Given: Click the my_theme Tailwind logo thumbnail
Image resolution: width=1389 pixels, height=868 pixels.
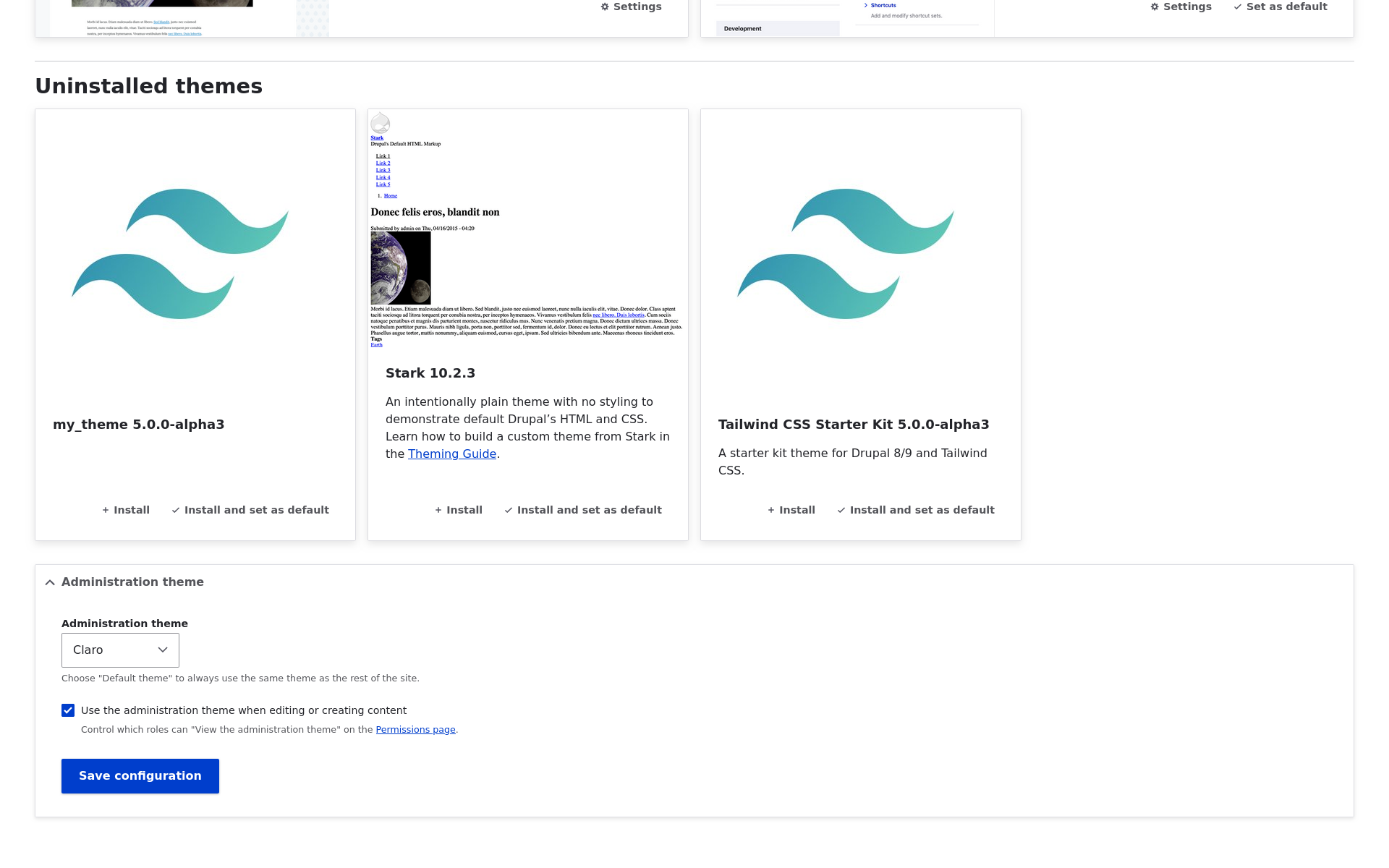Looking at the screenshot, I should [180, 254].
